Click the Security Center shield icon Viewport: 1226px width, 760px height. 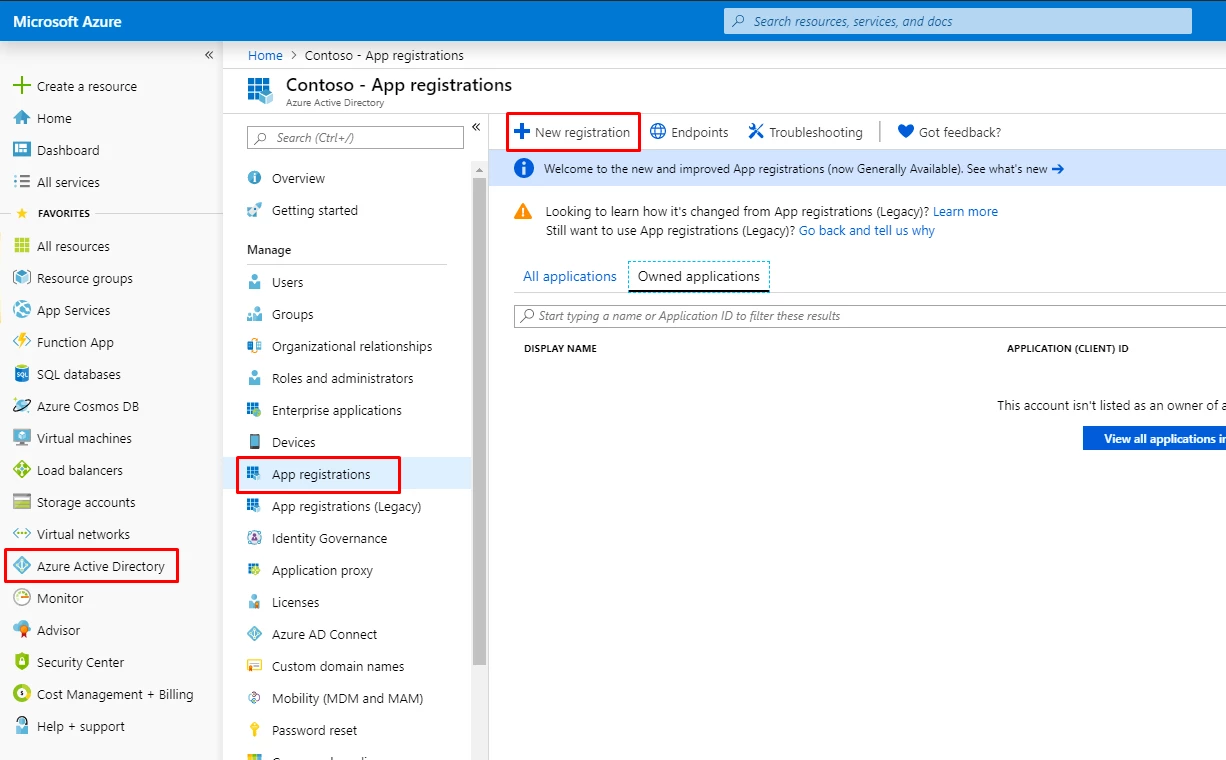[21, 662]
